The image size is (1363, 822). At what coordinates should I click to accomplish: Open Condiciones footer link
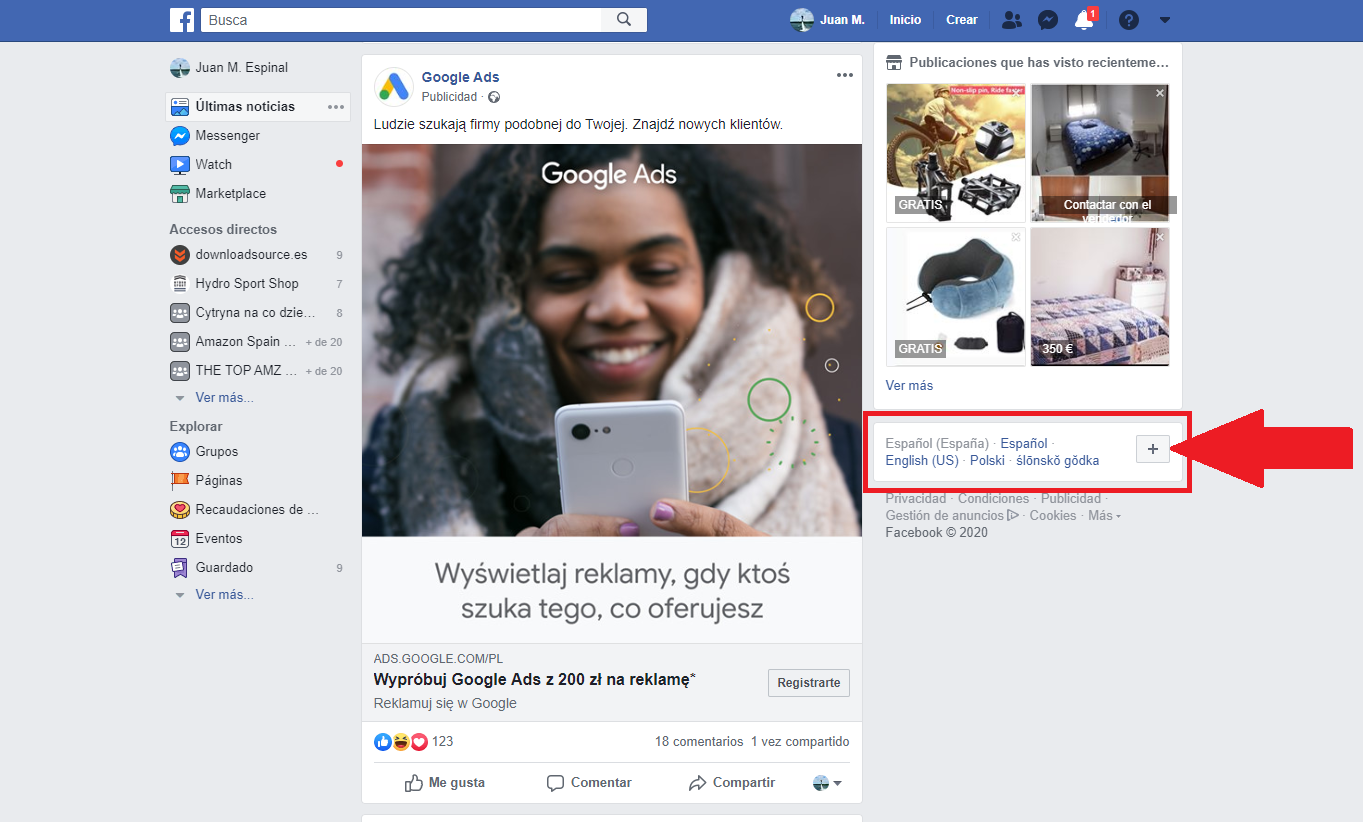click(x=993, y=499)
